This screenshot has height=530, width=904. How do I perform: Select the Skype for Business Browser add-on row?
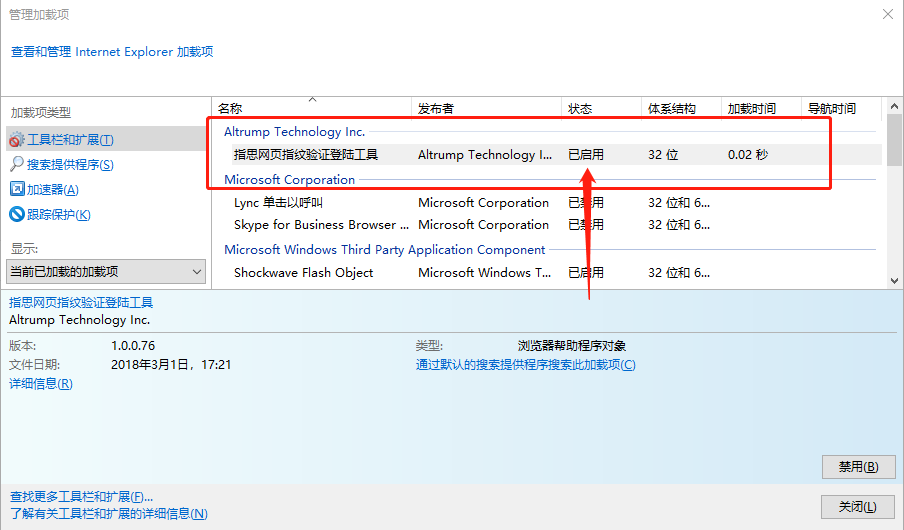pos(556,225)
